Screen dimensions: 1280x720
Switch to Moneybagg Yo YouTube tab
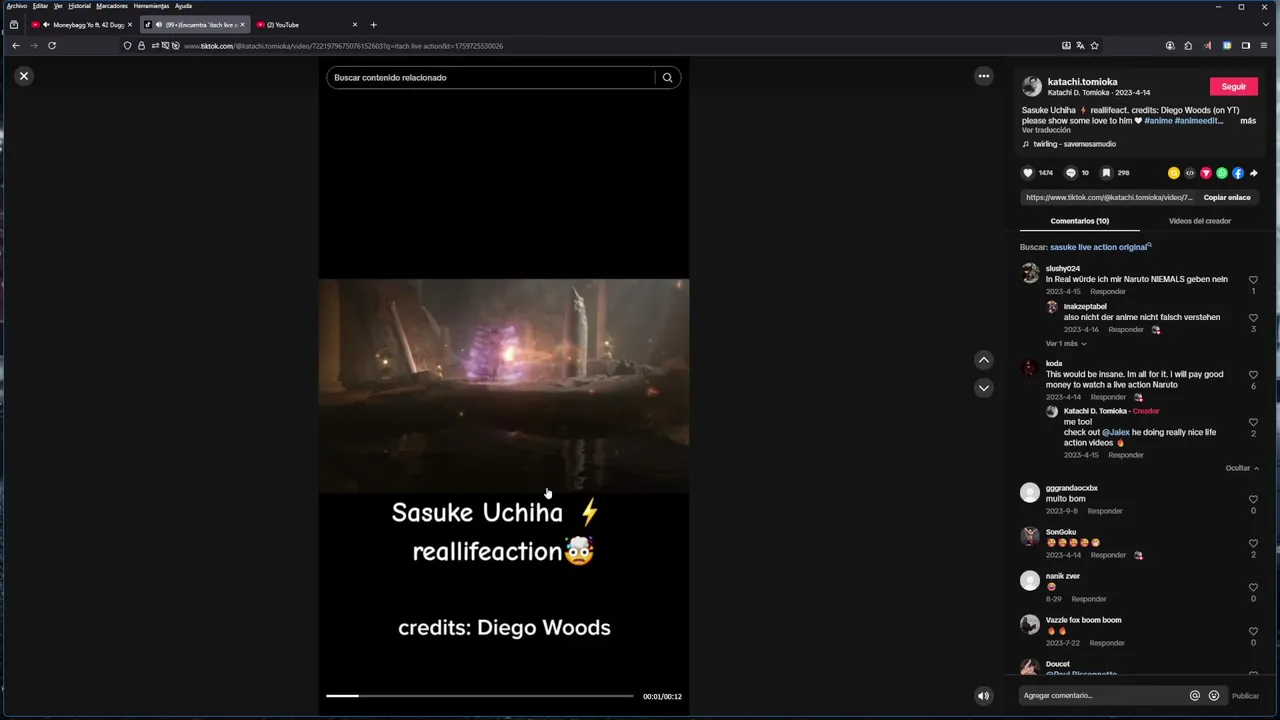pos(80,25)
